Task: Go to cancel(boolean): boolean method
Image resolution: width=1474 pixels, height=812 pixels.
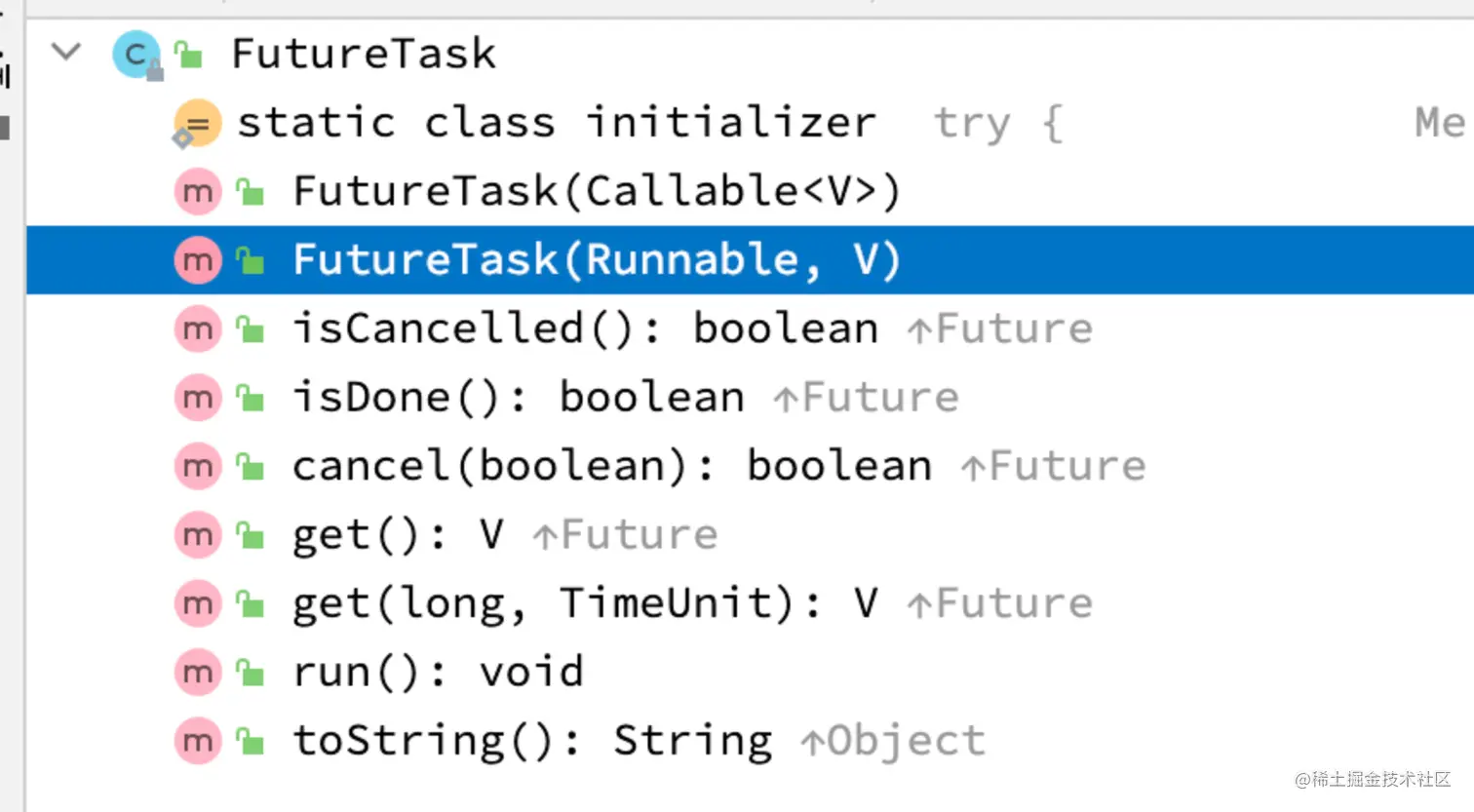Action: pyautogui.click(x=611, y=467)
